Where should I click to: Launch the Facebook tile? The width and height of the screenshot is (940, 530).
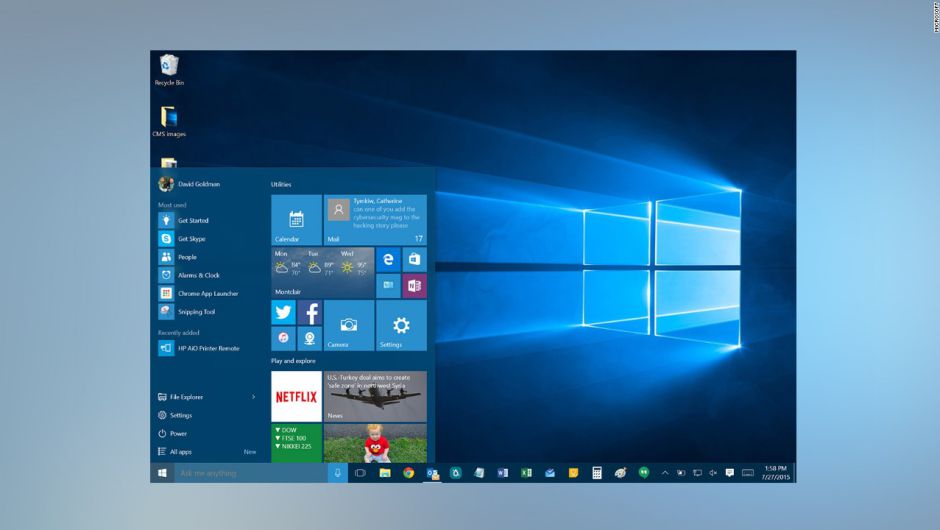(x=310, y=312)
